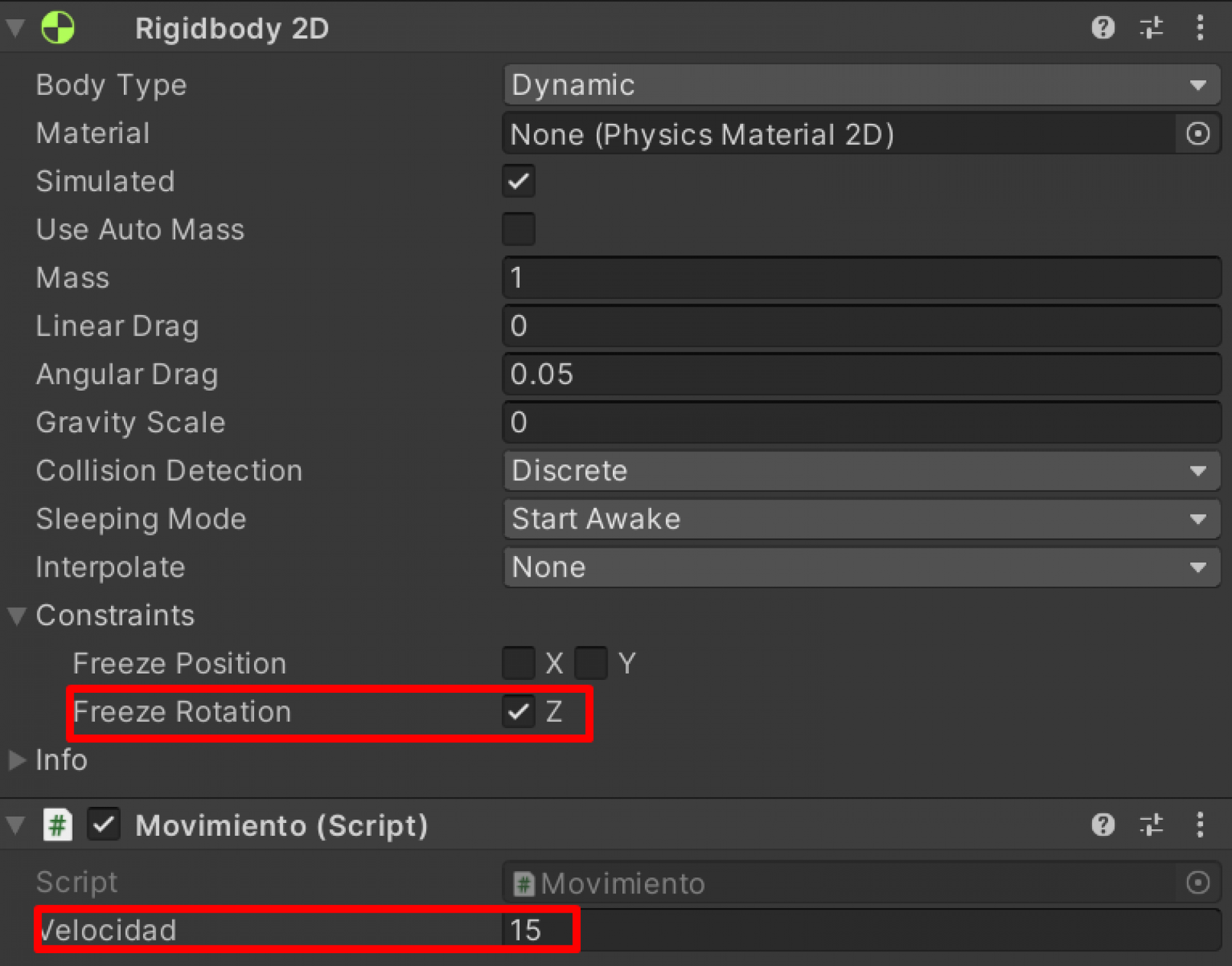This screenshot has width=1232, height=966.
Task: Open Movimiento script presets icon
Action: (1151, 824)
